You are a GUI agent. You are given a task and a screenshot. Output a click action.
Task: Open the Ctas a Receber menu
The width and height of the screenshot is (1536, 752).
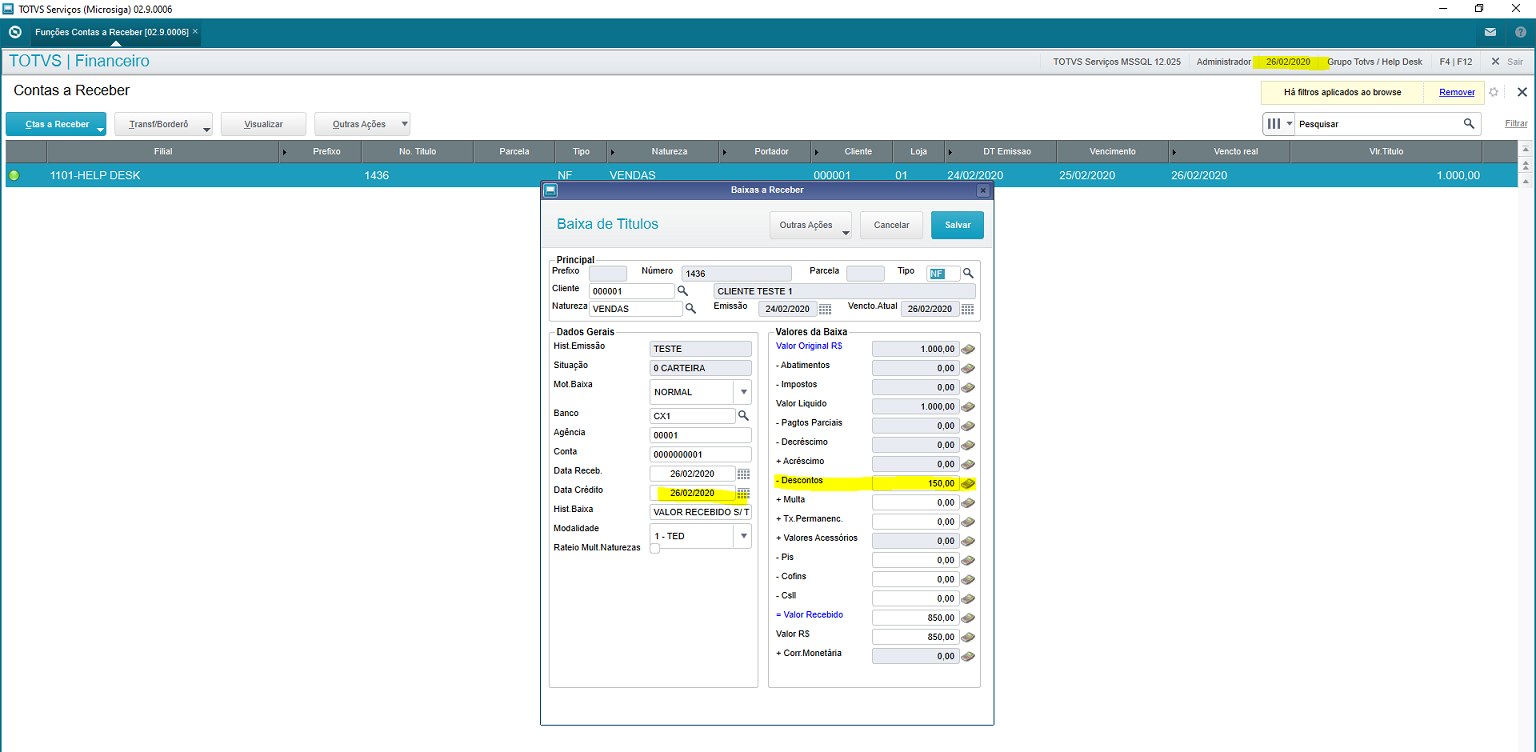(x=56, y=125)
